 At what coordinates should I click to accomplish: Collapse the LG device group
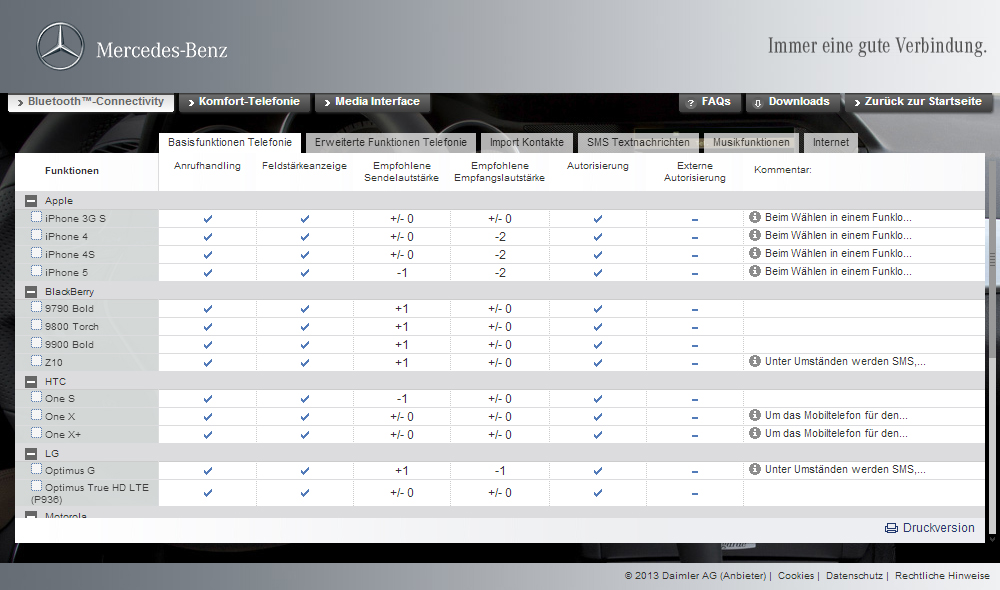pyautogui.click(x=31, y=453)
